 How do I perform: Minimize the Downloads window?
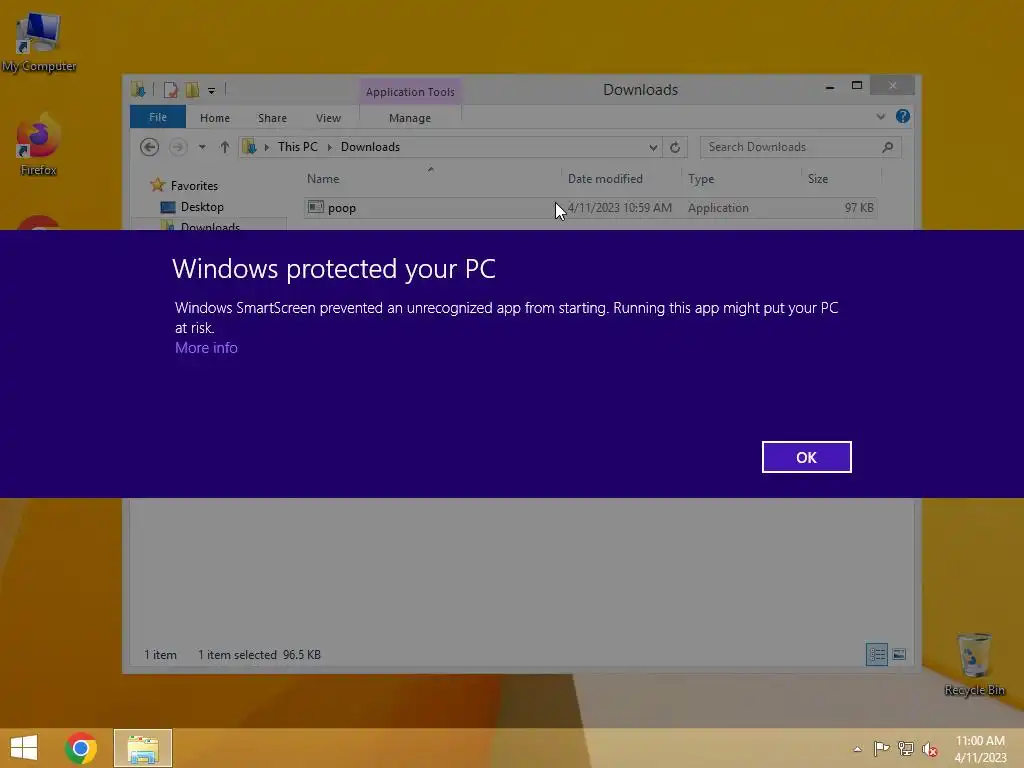tap(830, 87)
